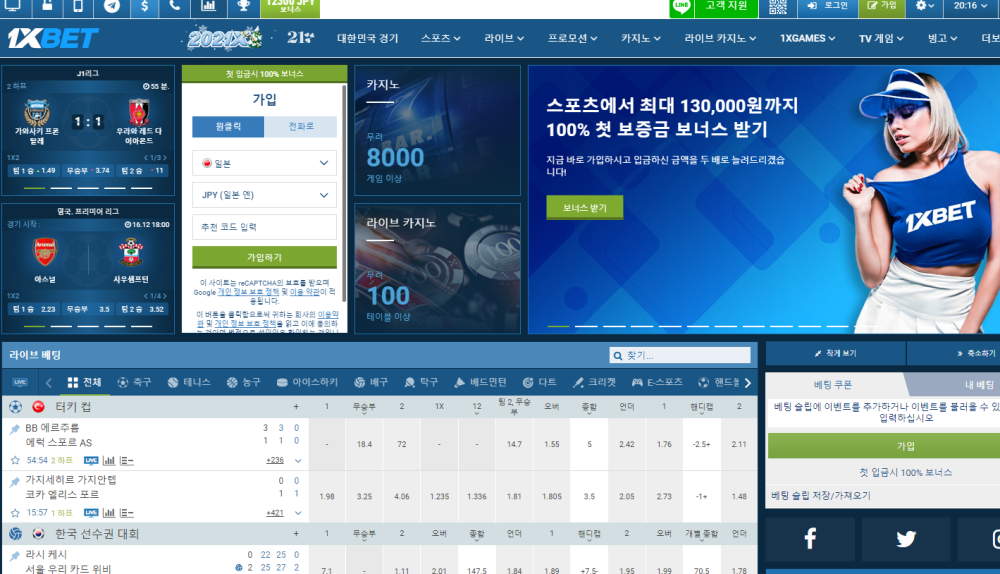Screen dimensions: 1000x574
Task: Collapse the bet slip with 축소하기
Action: [x=953, y=353]
